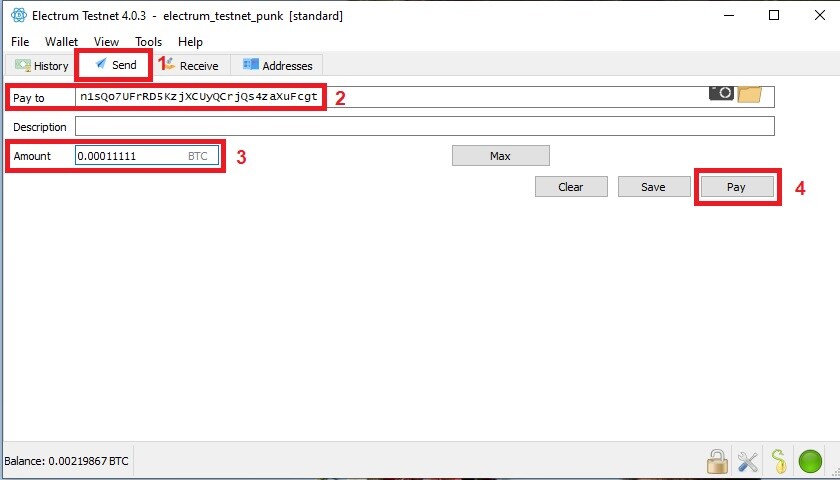Select the Send tab
The height and width of the screenshot is (480, 840).
click(x=115, y=65)
